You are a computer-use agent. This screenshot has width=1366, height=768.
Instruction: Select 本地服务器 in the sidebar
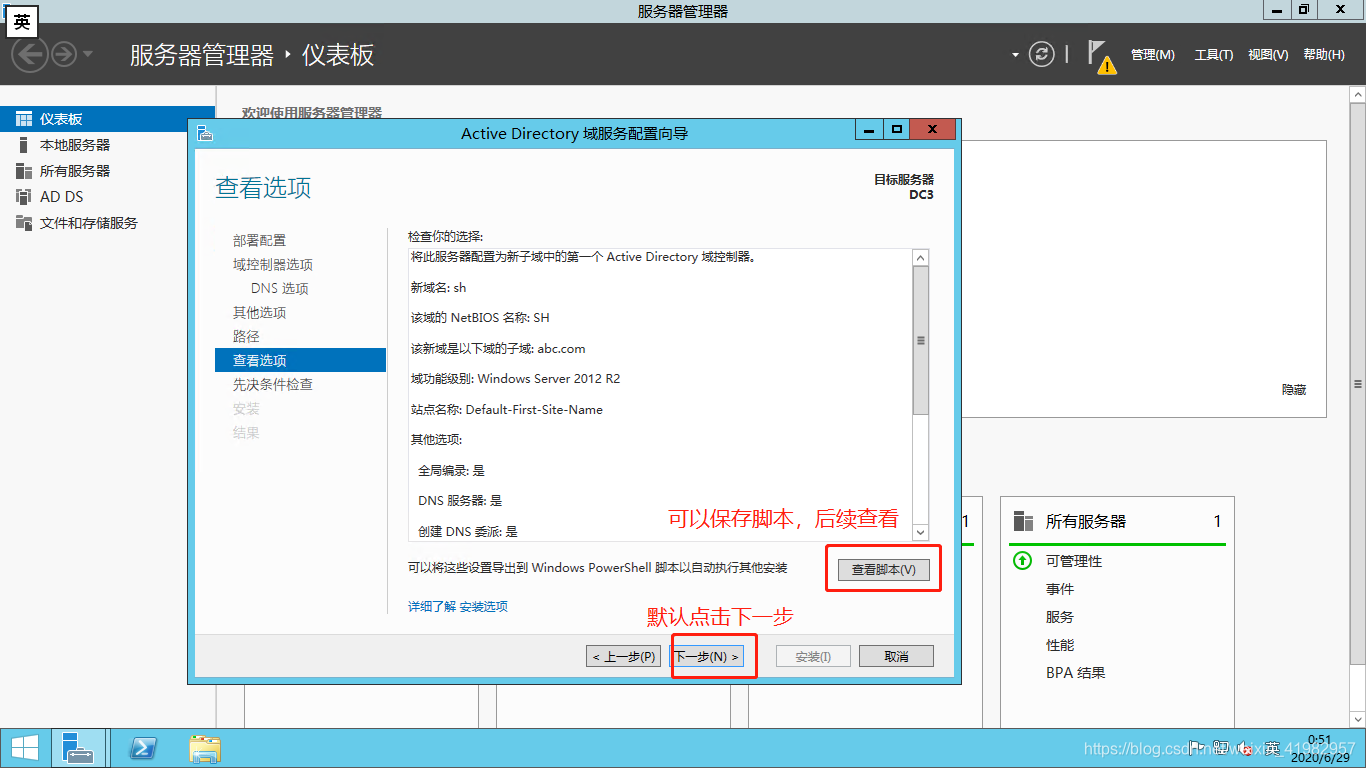click(107, 145)
